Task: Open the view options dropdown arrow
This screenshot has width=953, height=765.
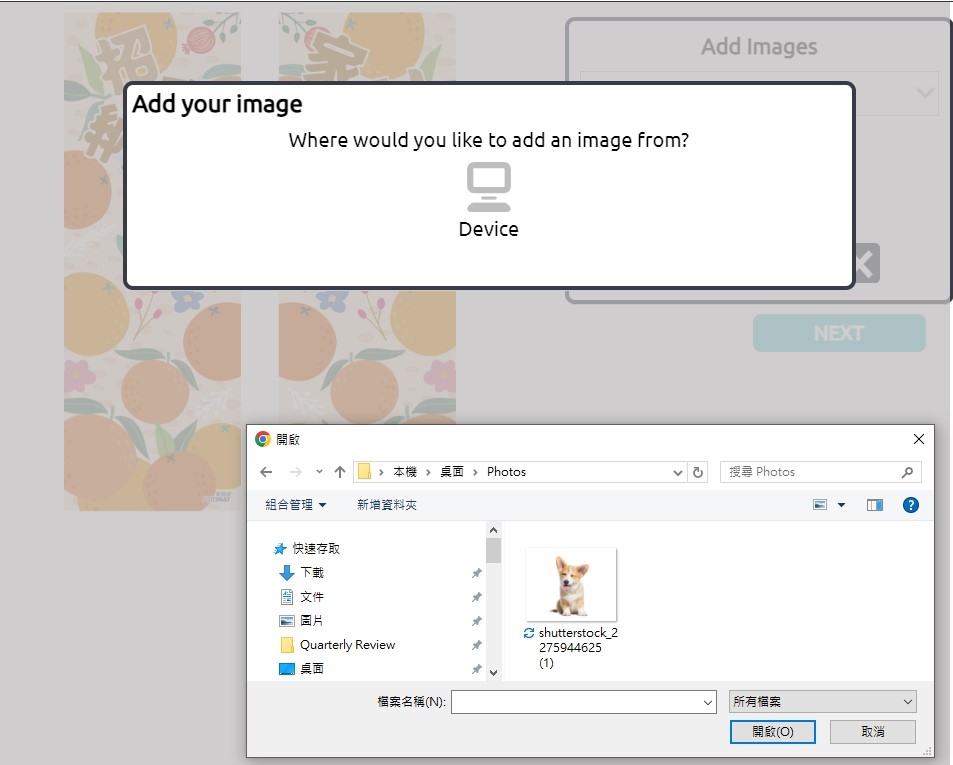Action: tap(841, 505)
